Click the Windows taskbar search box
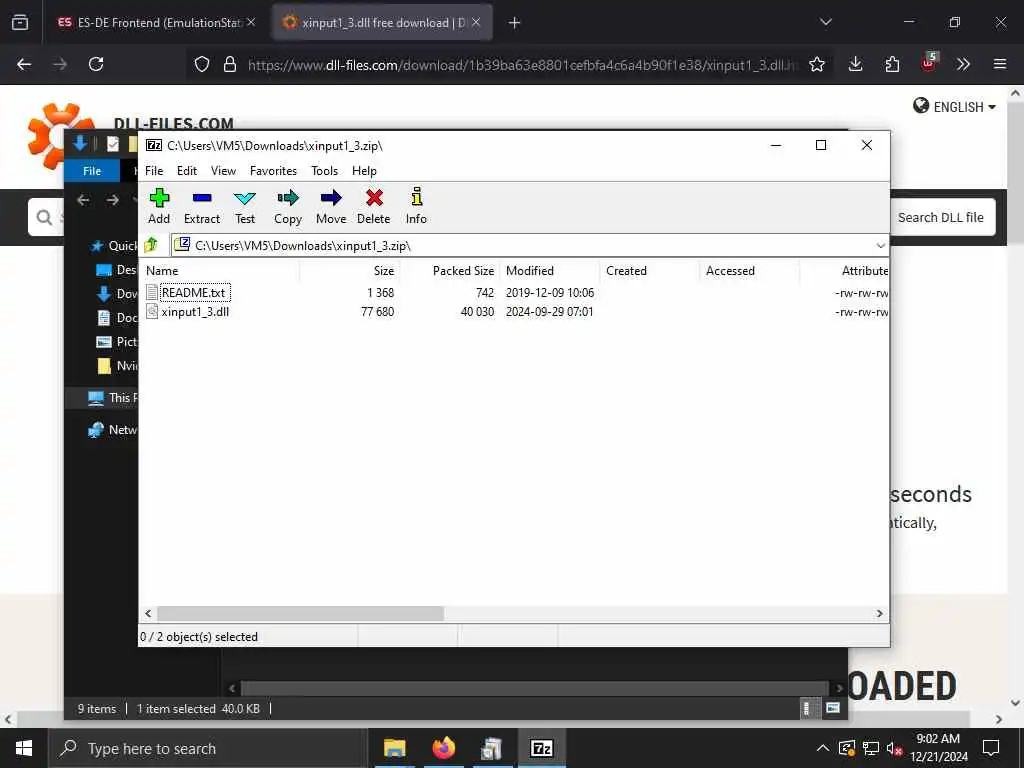This screenshot has height=768, width=1024. [209, 748]
